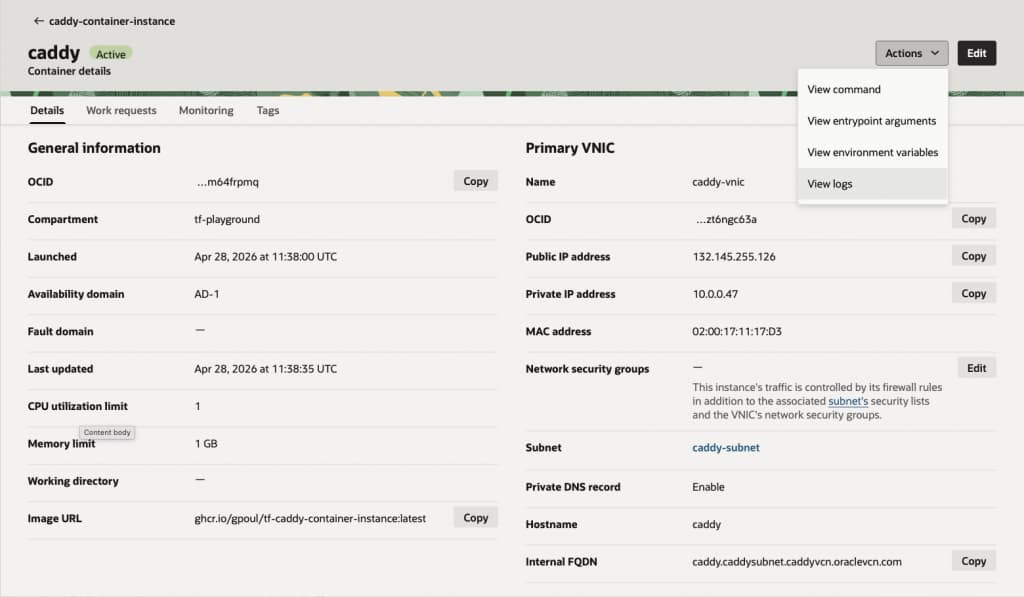1024x597 pixels.
Task: Select View logs from Actions menu
Action: [x=872, y=184]
